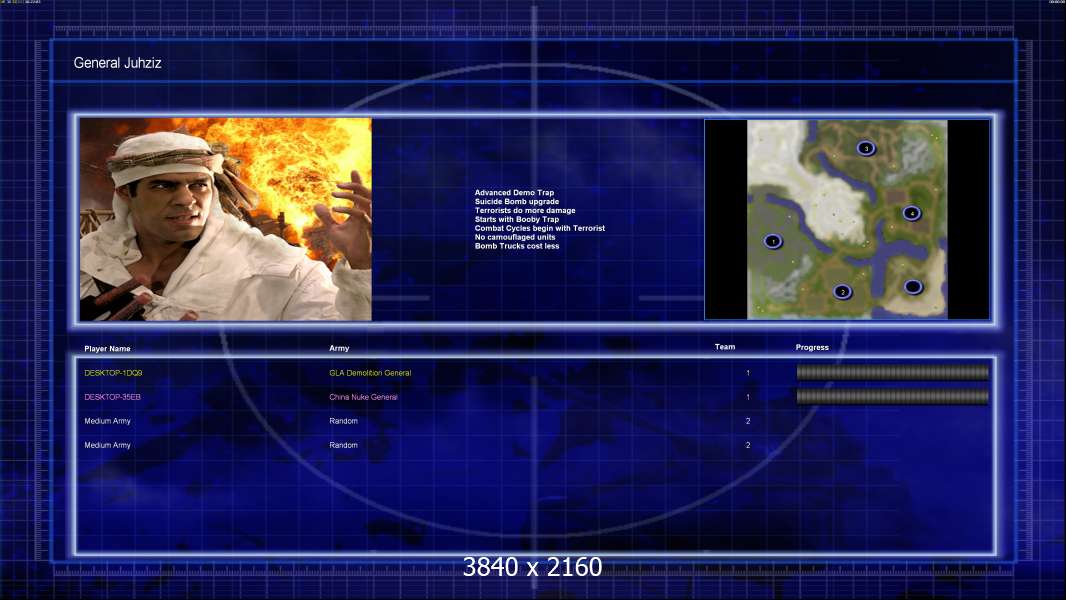Click the DESKTOP-35EB loading progress bar

[893, 396]
